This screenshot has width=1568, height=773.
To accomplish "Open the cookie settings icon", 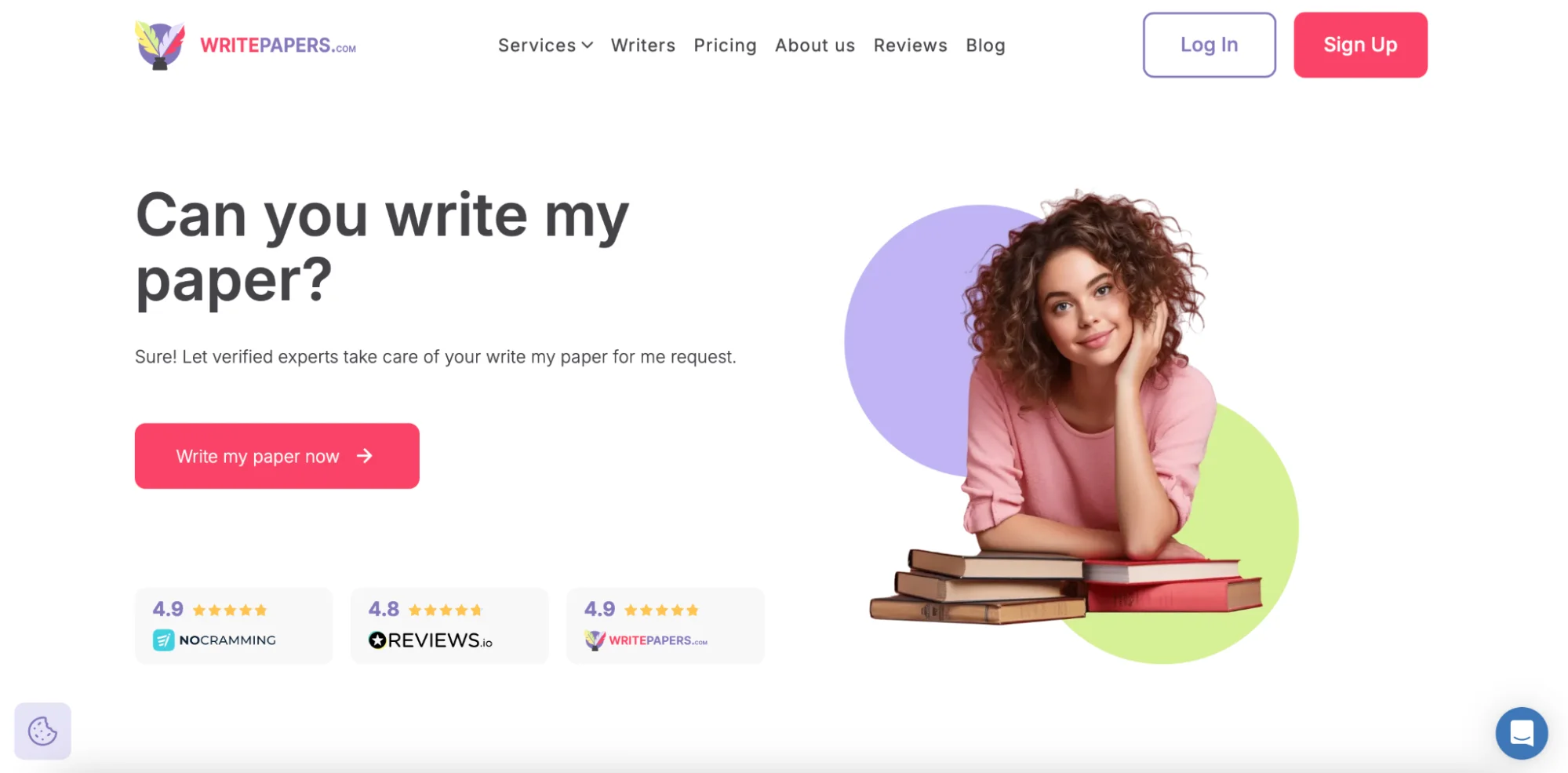I will (x=42, y=731).
